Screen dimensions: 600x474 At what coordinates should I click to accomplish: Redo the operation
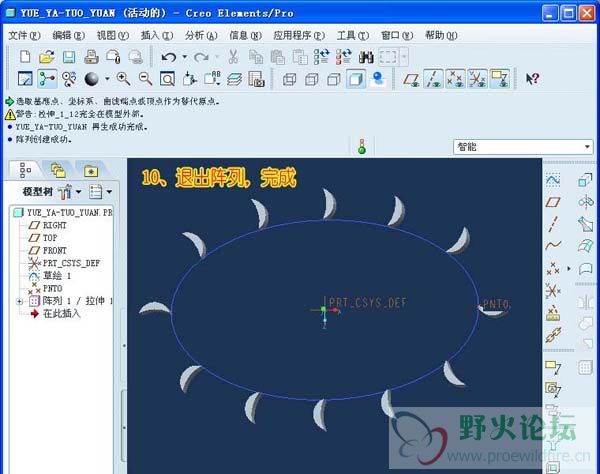(x=201, y=57)
